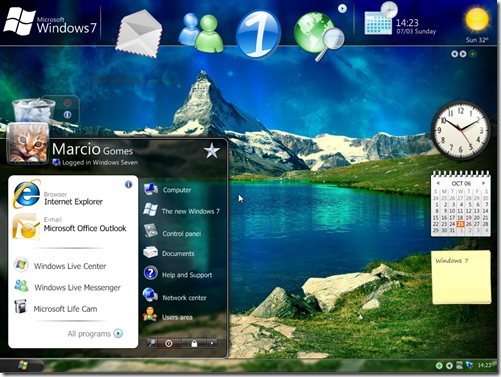Click the network computers tray icon
Viewport: 501px width, 377px height.
[469, 365]
